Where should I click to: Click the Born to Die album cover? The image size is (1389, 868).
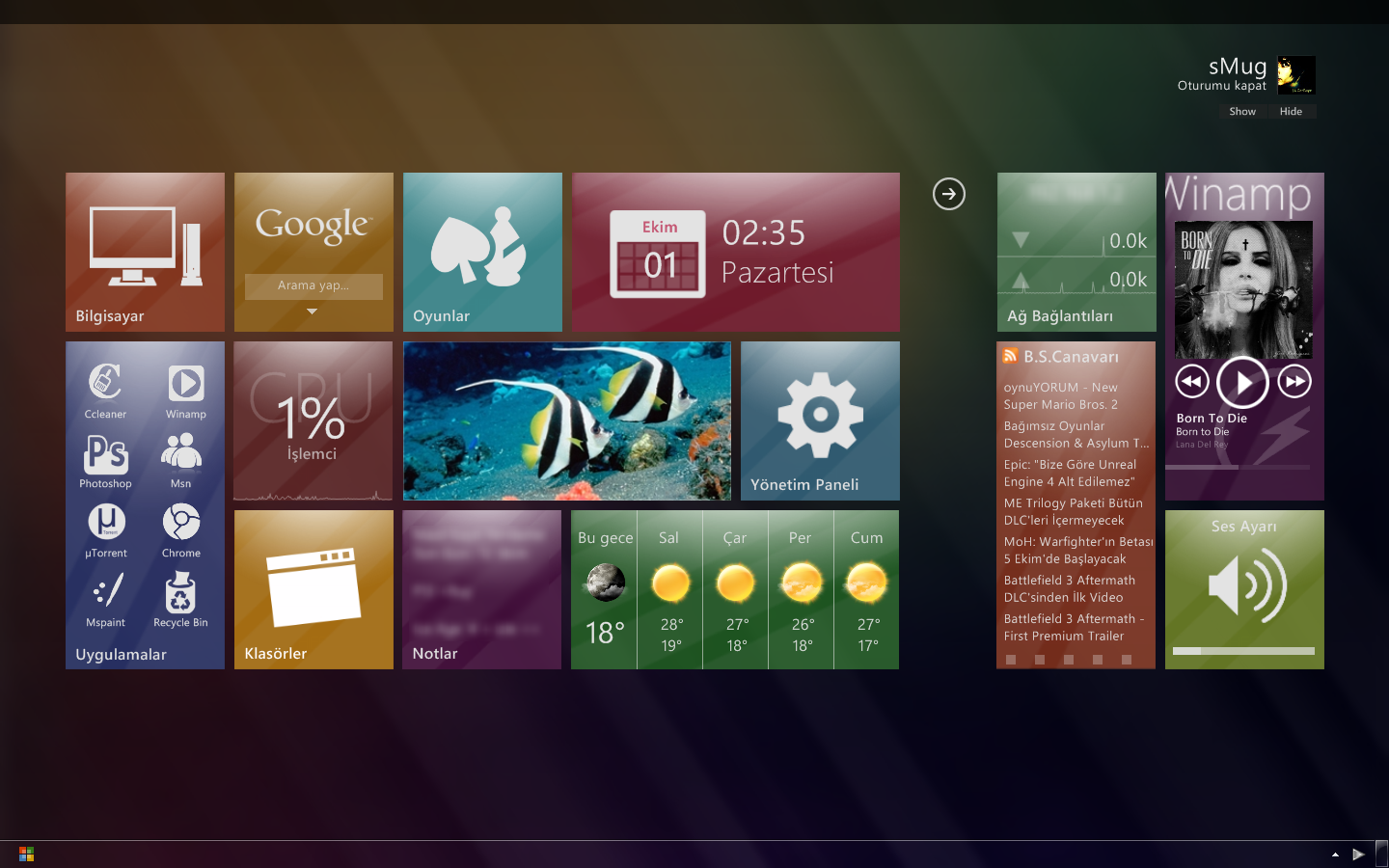click(1243, 290)
